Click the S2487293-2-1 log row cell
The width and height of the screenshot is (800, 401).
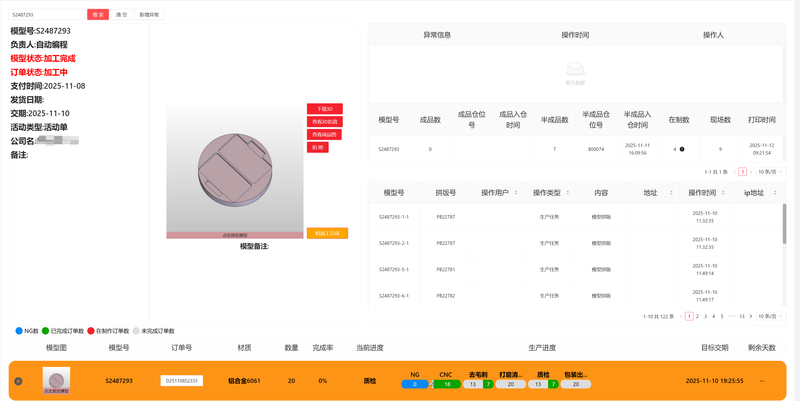pos(394,243)
